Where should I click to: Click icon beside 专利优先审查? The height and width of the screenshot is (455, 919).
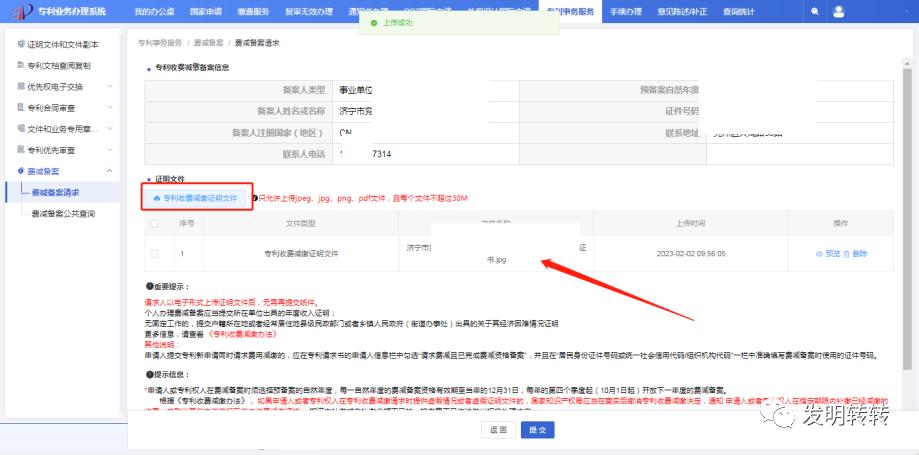21,150
